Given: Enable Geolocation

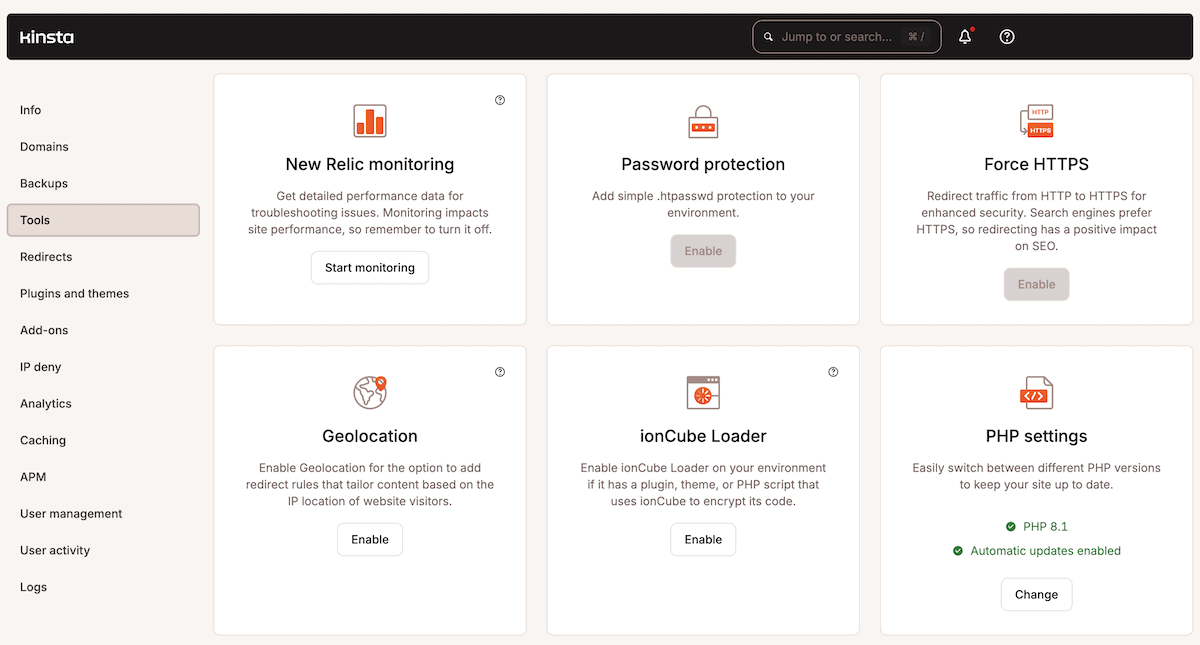Looking at the screenshot, I should 370,539.
